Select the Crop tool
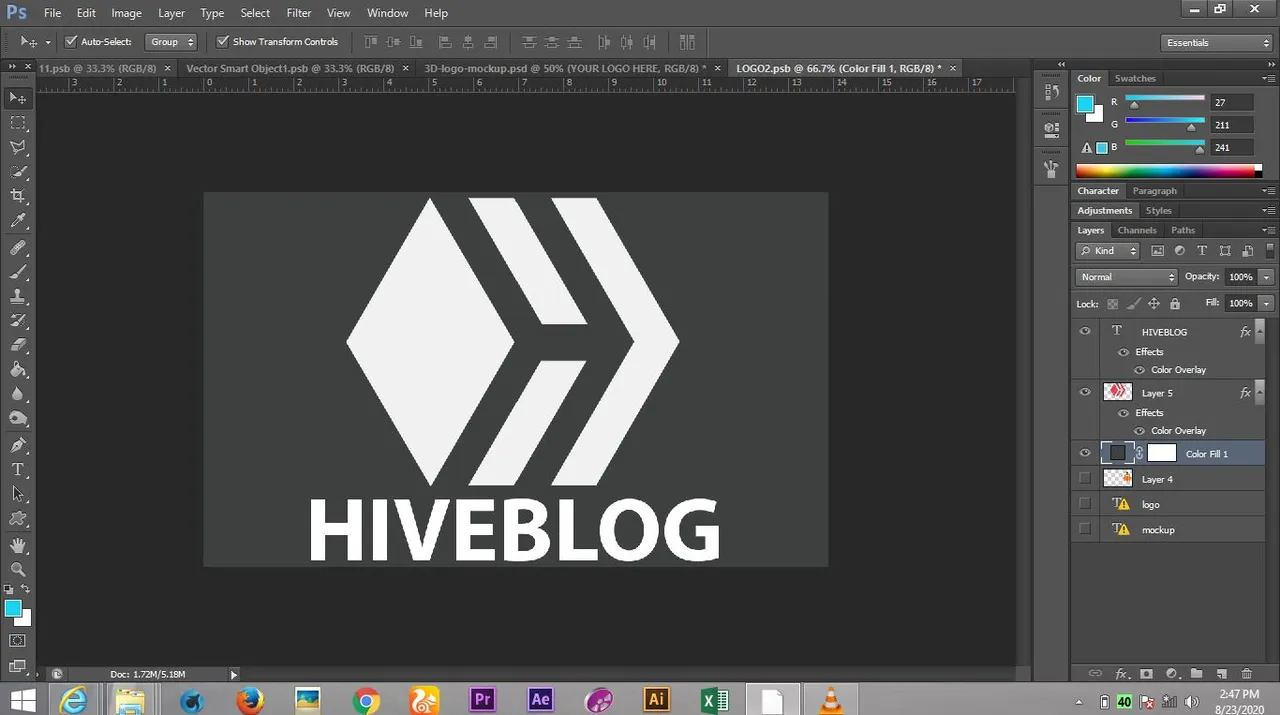Image resolution: width=1280 pixels, height=715 pixels. pyautogui.click(x=18, y=197)
